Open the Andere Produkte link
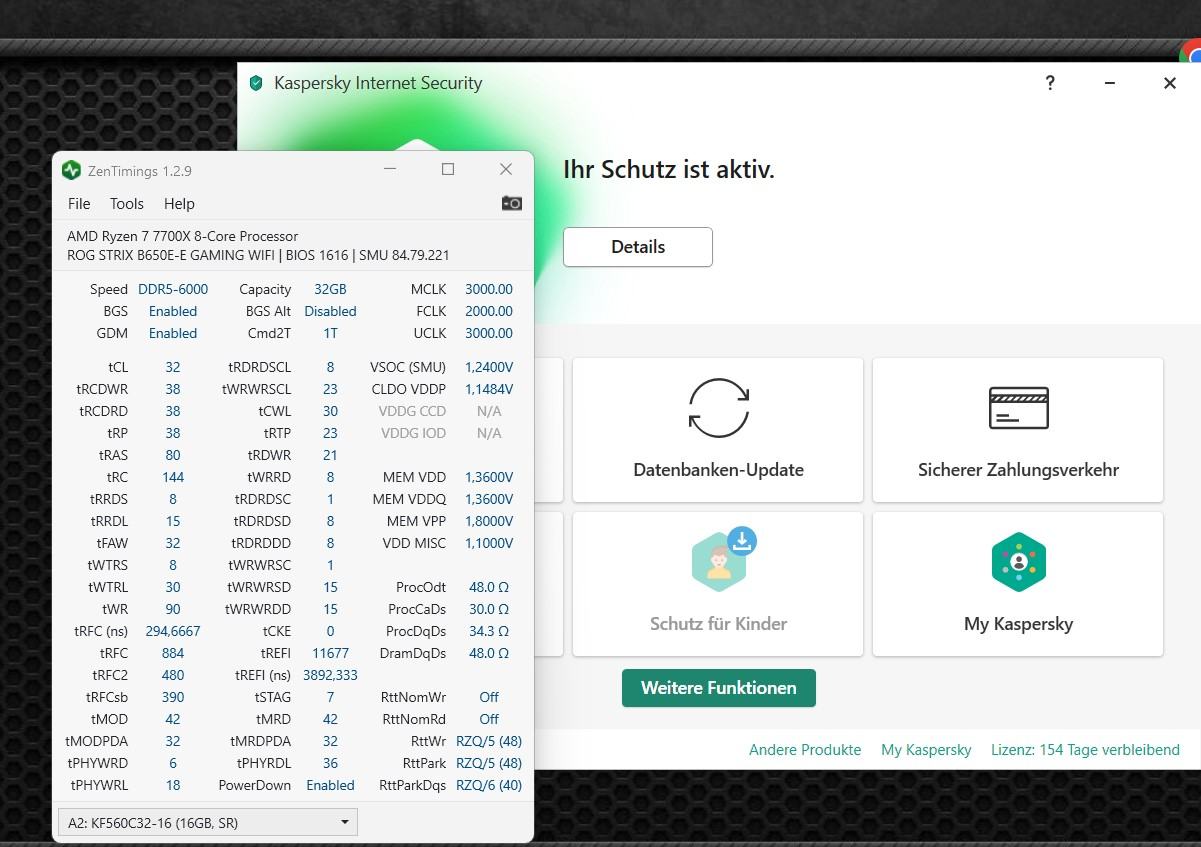The height and width of the screenshot is (847, 1201). [805, 749]
